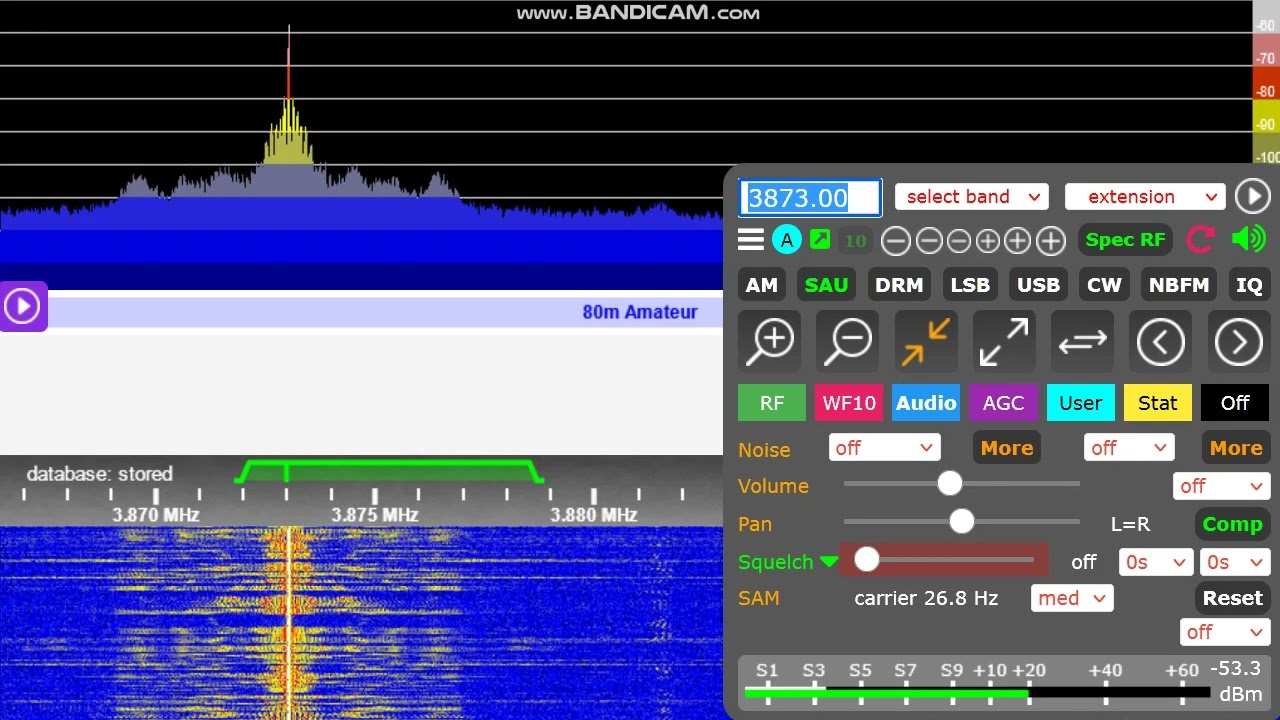The height and width of the screenshot is (720, 1280).
Task: Switch to the User tab
Action: click(x=1081, y=403)
